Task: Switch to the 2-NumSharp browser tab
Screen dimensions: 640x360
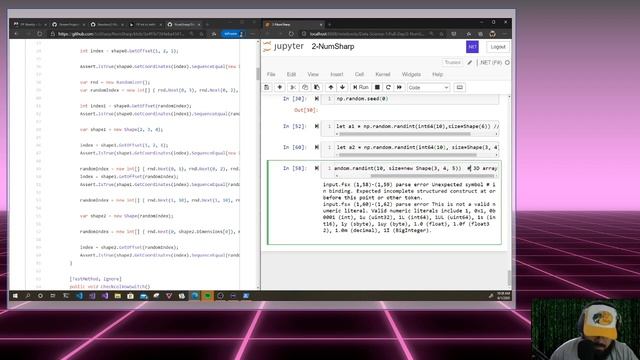Action: coord(294,24)
